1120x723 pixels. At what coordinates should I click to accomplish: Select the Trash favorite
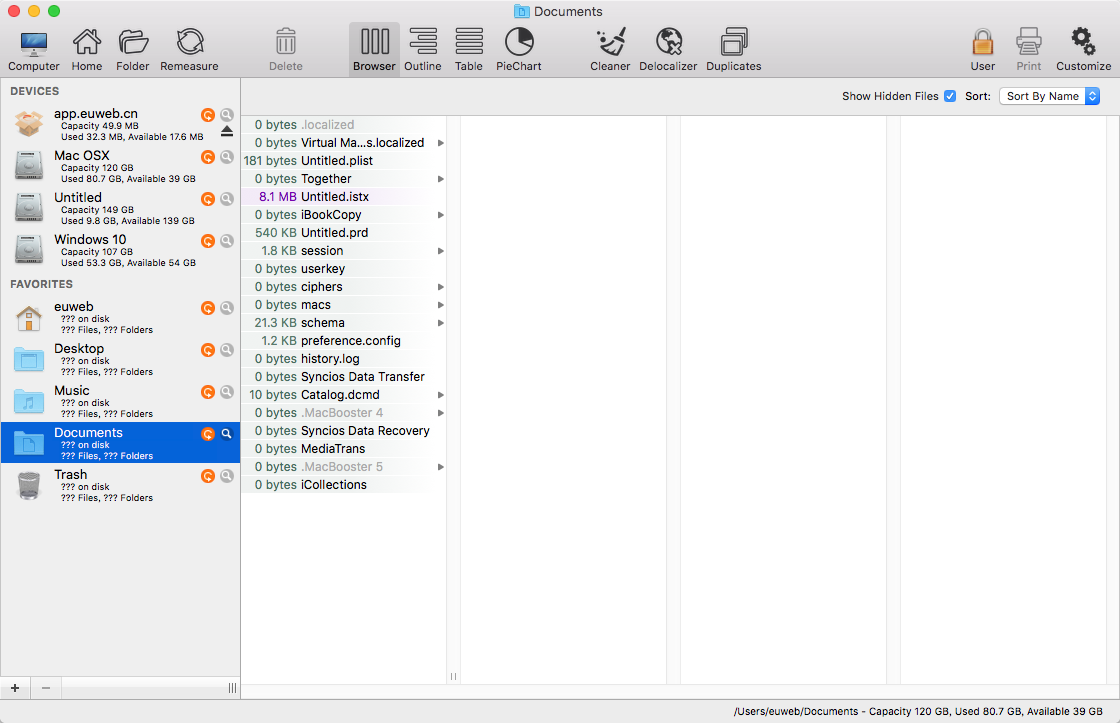[x=120, y=485]
